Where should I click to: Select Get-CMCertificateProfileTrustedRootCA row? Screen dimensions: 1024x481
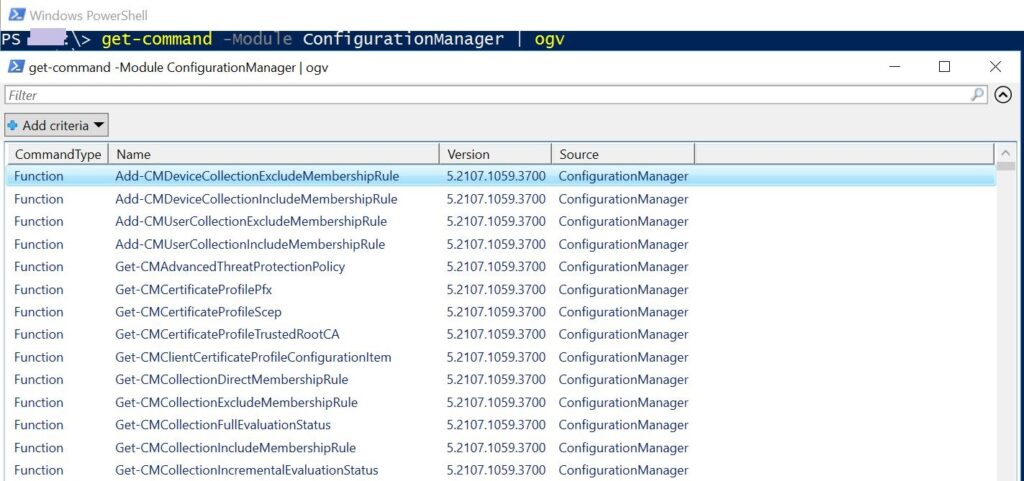(501, 334)
